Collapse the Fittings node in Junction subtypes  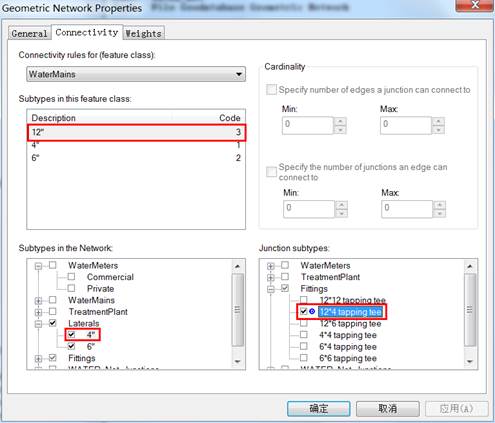point(271,289)
